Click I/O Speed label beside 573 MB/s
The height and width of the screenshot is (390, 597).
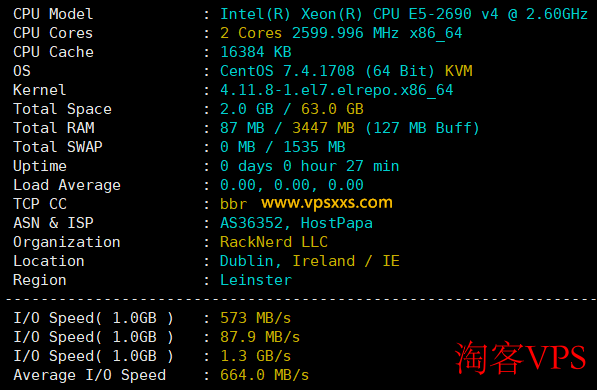(x=93, y=318)
